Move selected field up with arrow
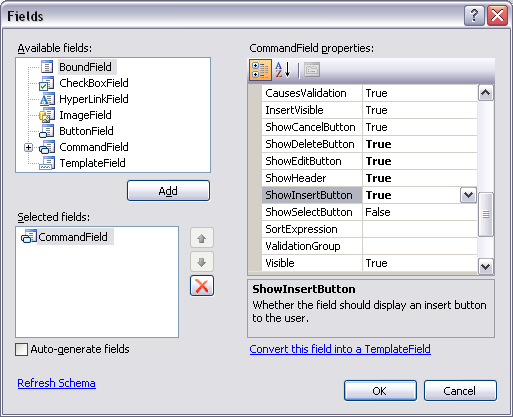The height and width of the screenshot is (417, 513). (x=202, y=238)
